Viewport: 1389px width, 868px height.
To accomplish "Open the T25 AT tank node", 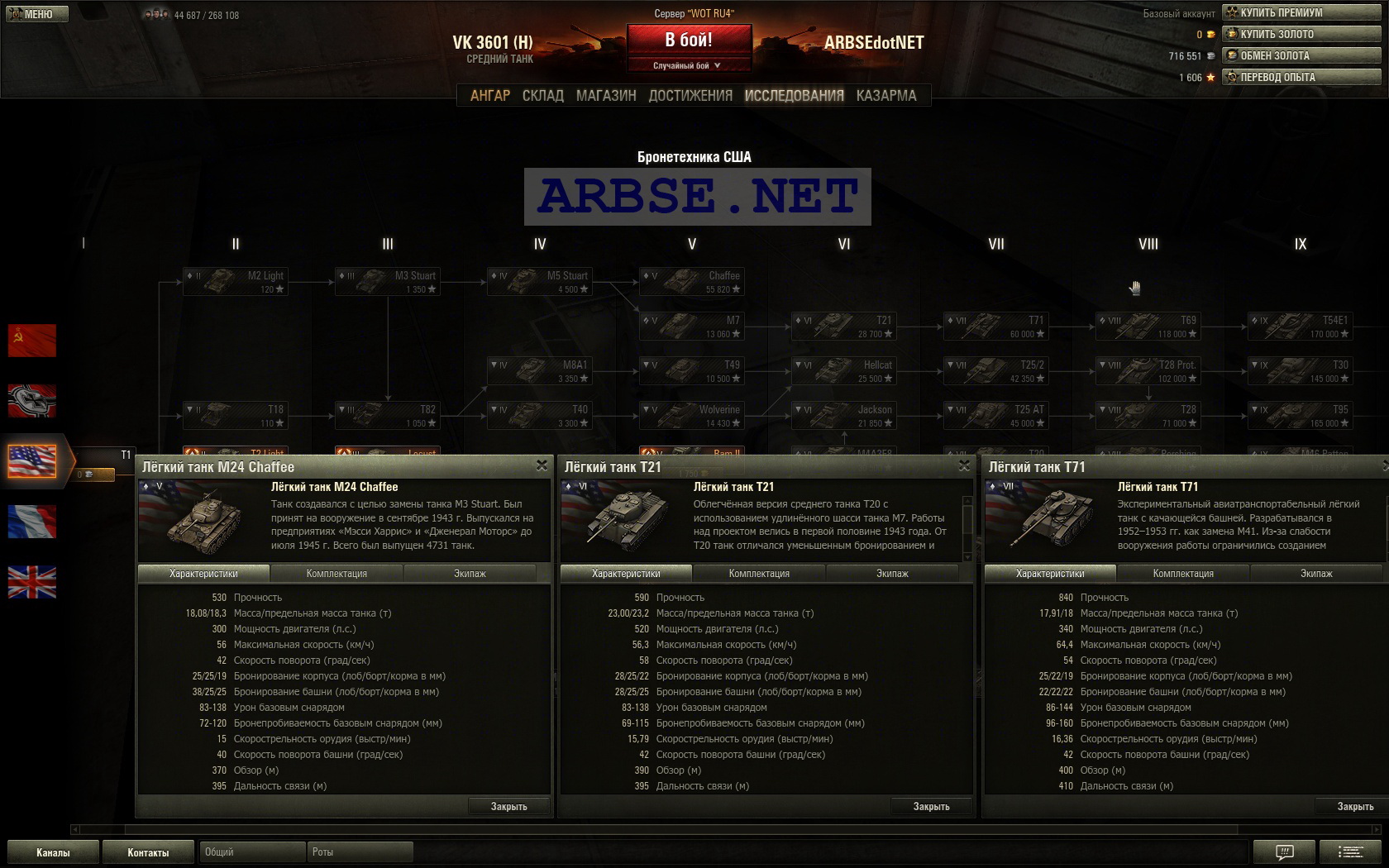I will coord(995,416).
